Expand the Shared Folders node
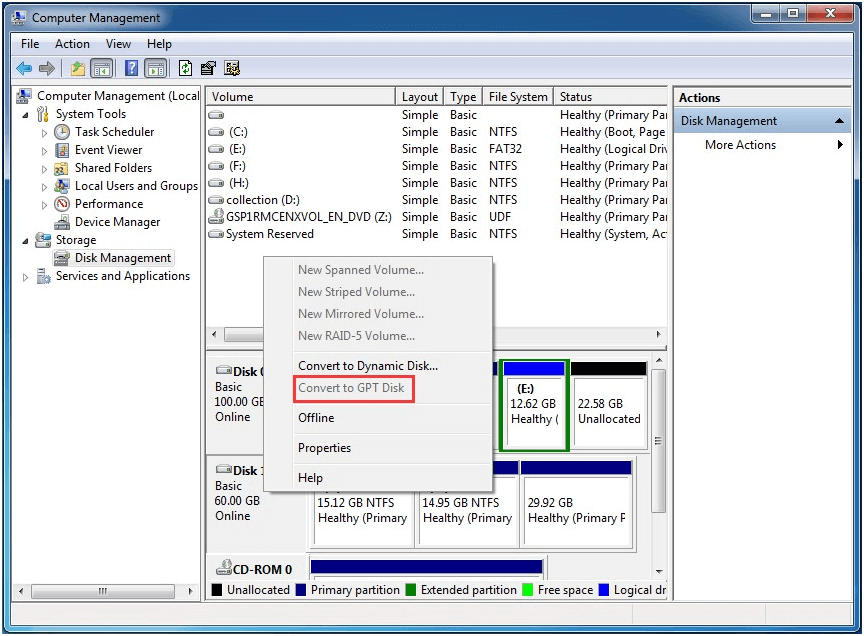Image resolution: width=864 pixels, height=636 pixels. pos(44,169)
